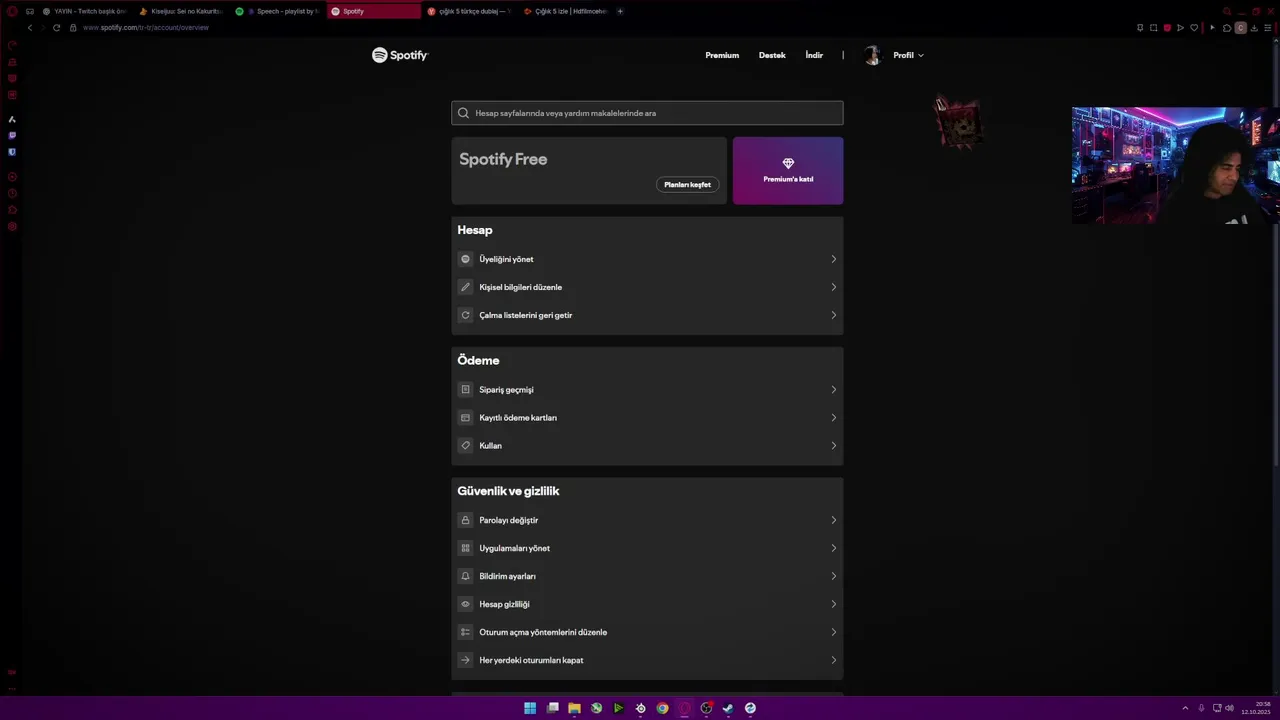Open the İndir download link

[814, 55]
